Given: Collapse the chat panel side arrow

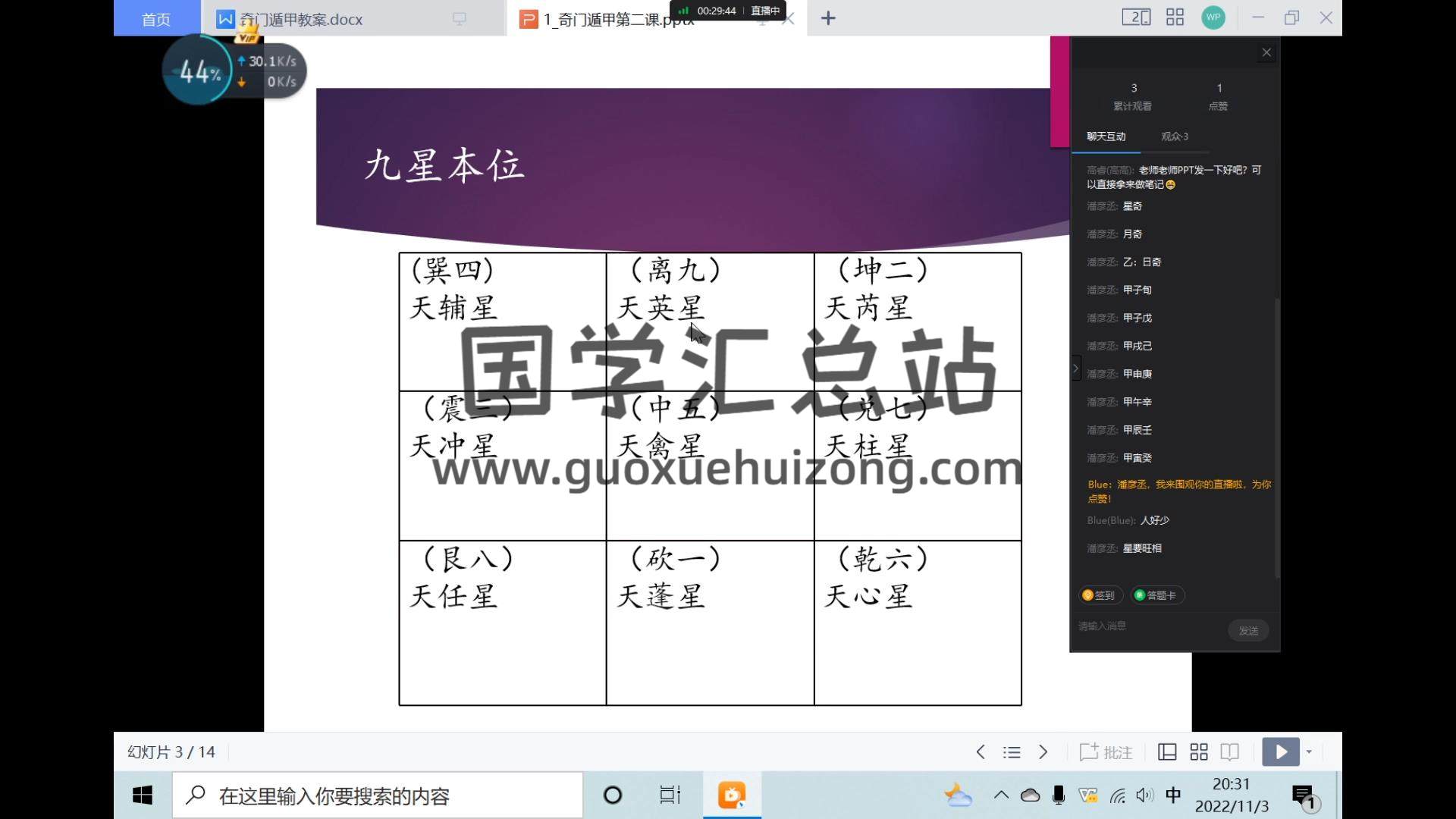Looking at the screenshot, I should click(x=1075, y=369).
